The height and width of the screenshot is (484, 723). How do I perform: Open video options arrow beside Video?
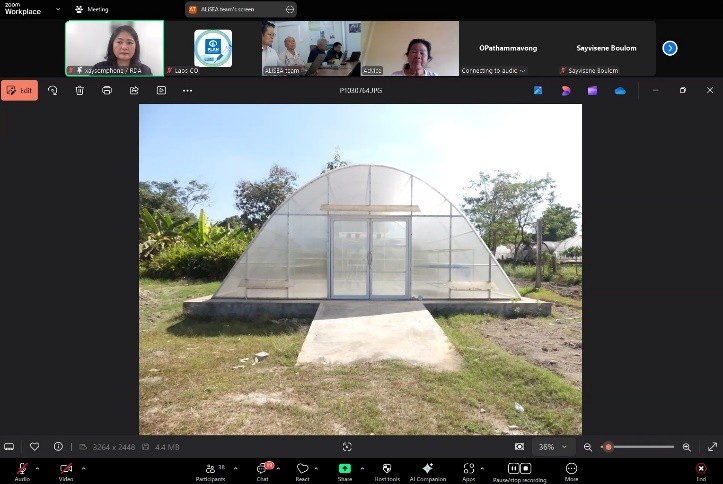coord(83,469)
